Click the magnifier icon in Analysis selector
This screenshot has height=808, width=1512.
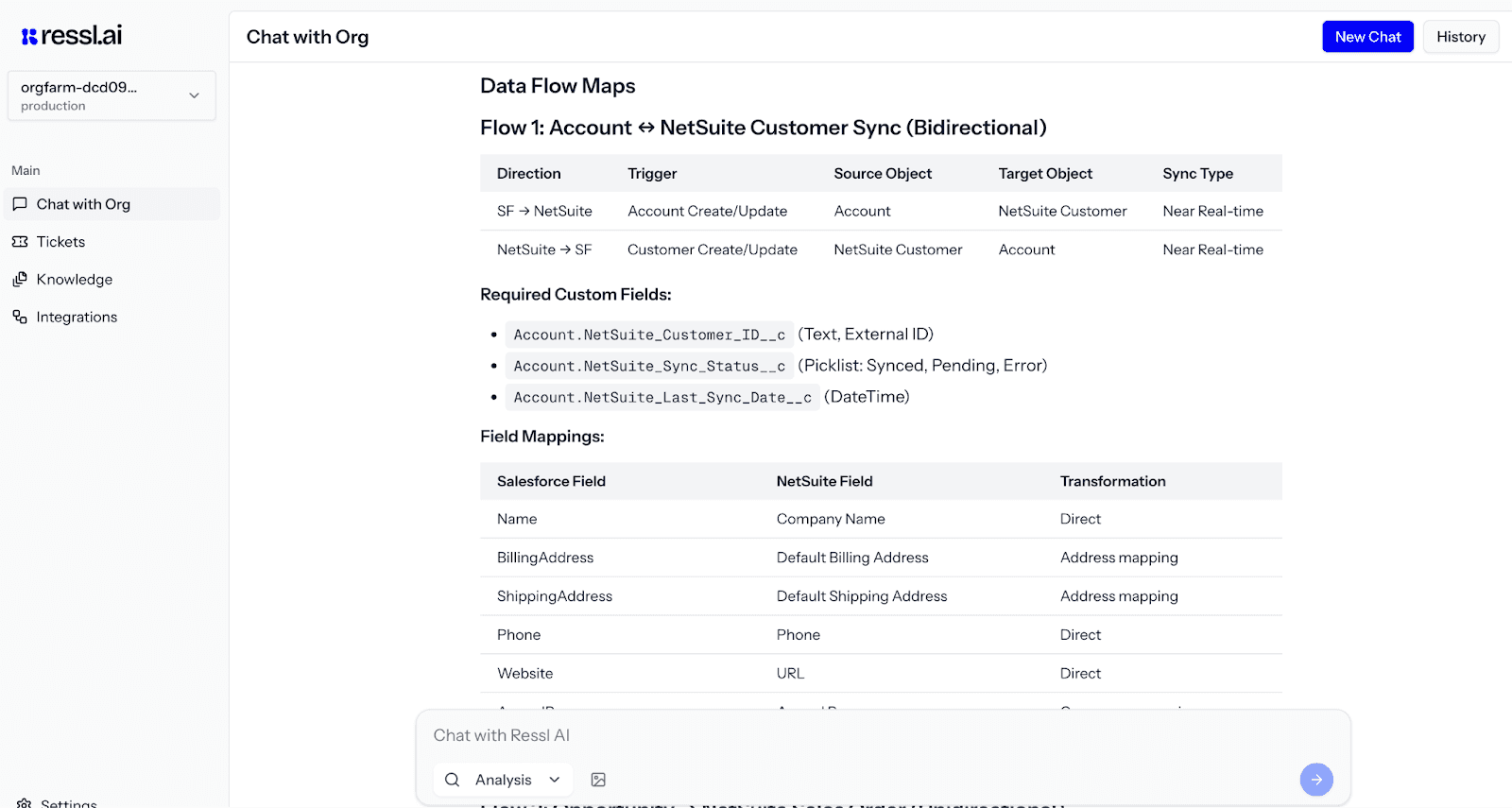453,780
